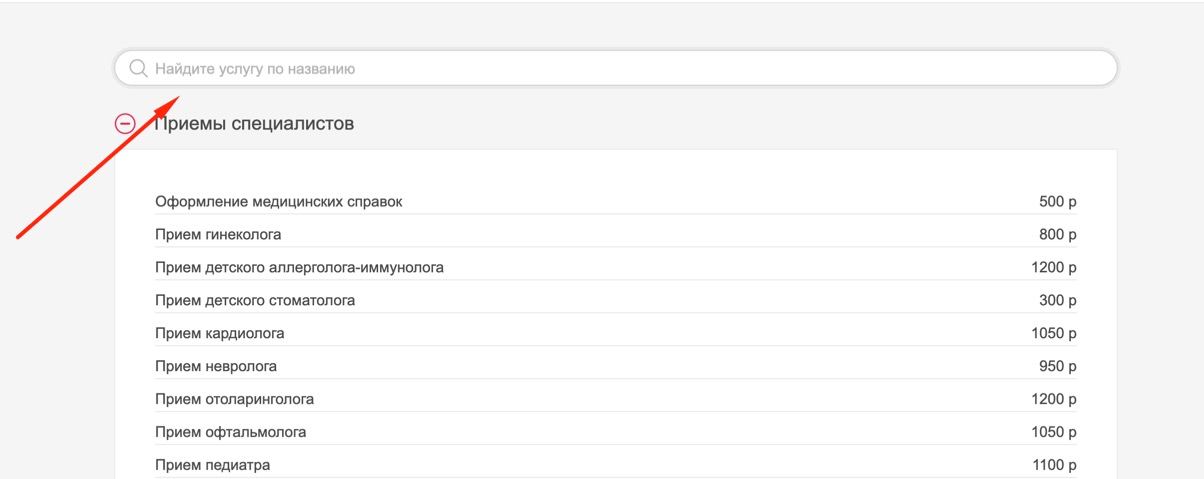Image resolution: width=1204 pixels, height=479 pixels.
Task: Click the 800 р price for гинеколог
Action: (1058, 235)
